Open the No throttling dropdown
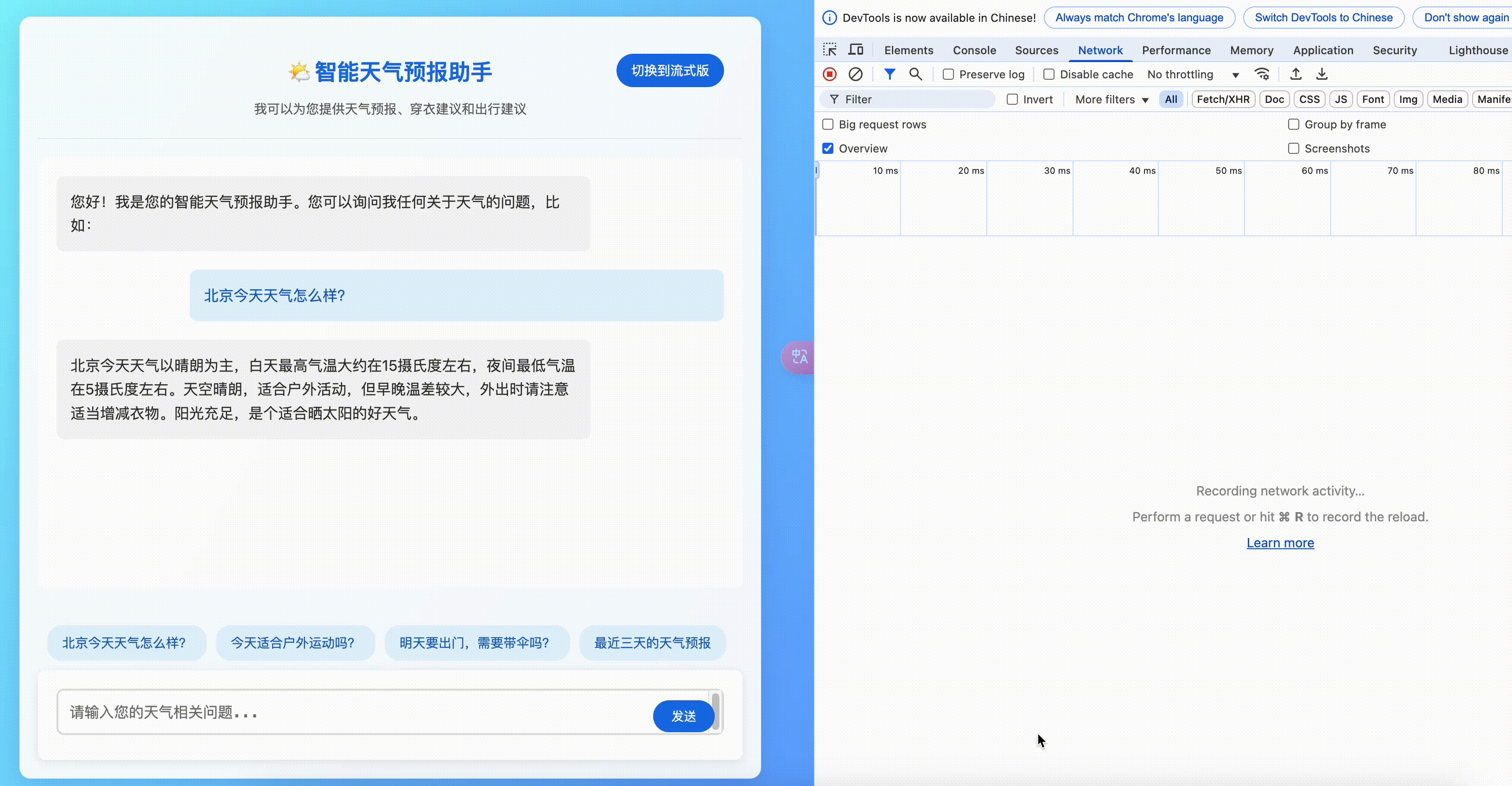 tap(1193, 75)
